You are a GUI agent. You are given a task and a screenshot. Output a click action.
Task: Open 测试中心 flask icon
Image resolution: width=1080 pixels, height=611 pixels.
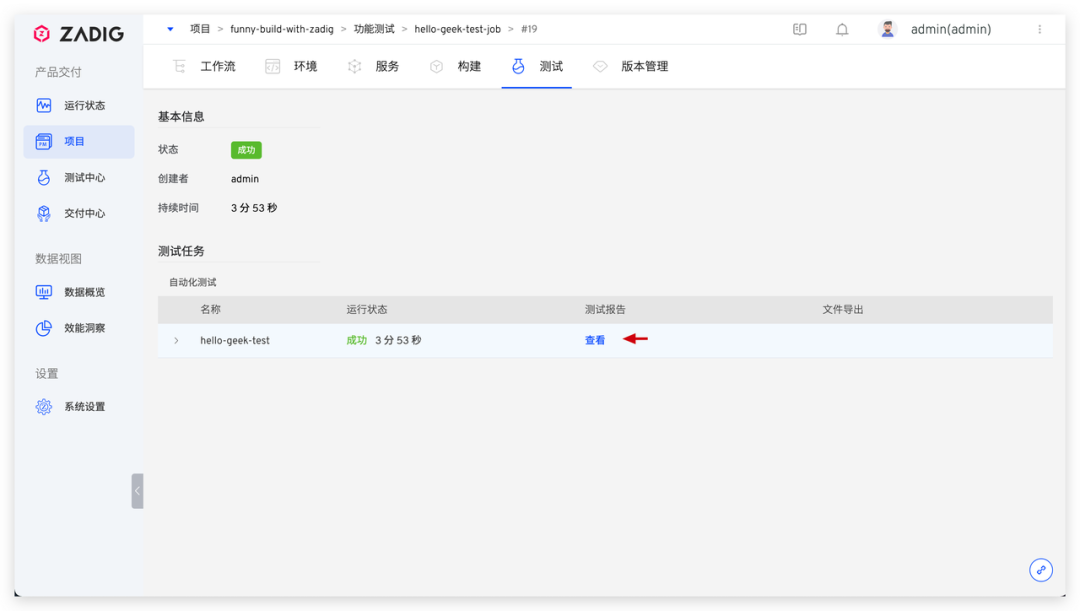(43, 178)
